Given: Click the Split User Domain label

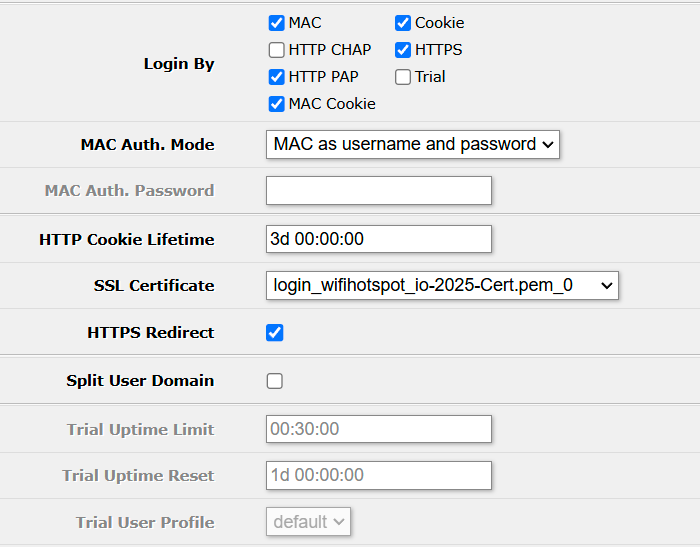Looking at the screenshot, I should tap(140, 381).
